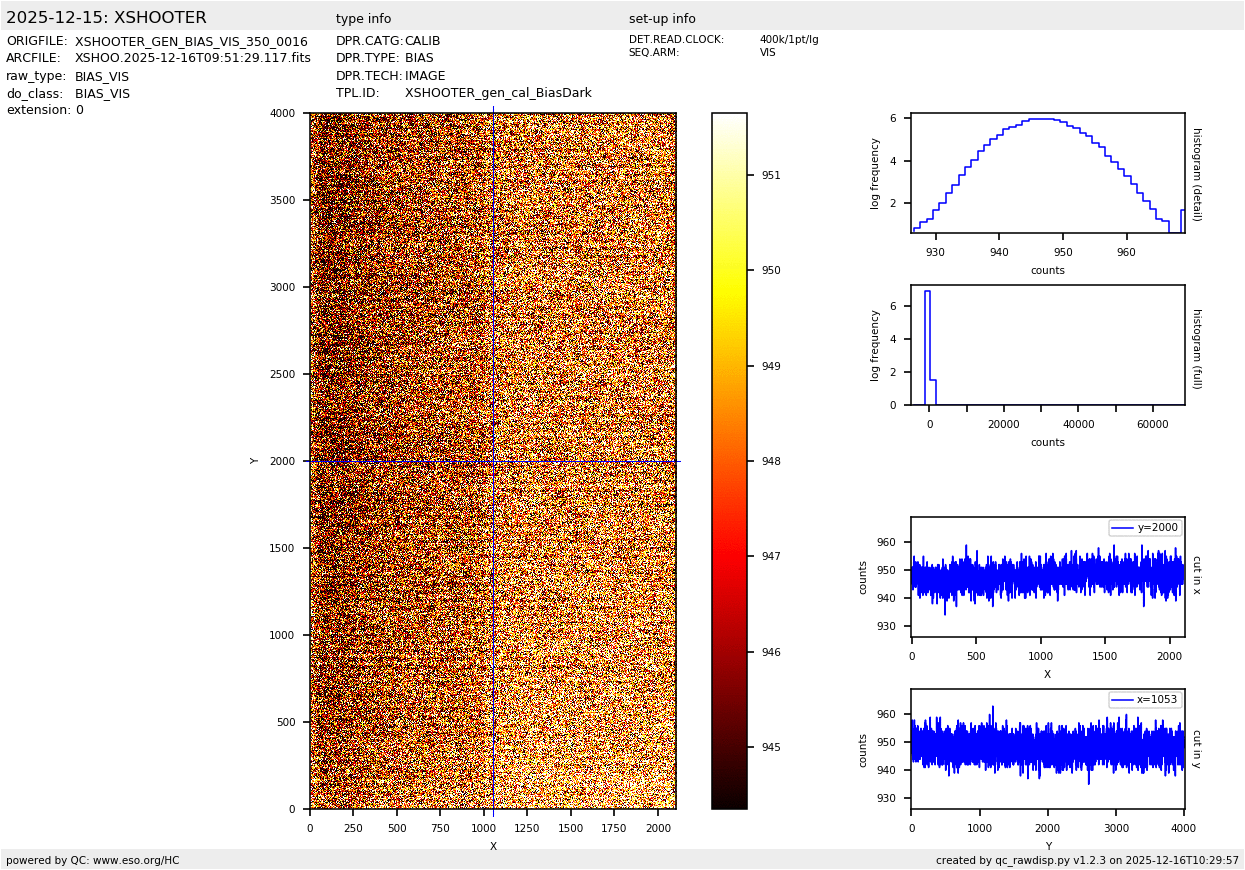
Task: Click the main bias detector image
Action: pos(492,461)
